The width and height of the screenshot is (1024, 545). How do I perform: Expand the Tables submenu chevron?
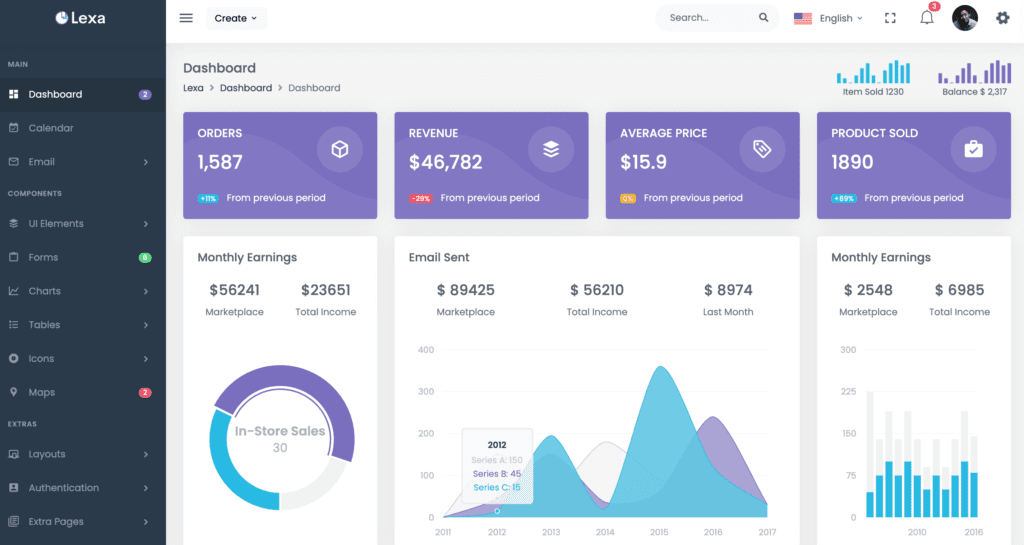146,325
